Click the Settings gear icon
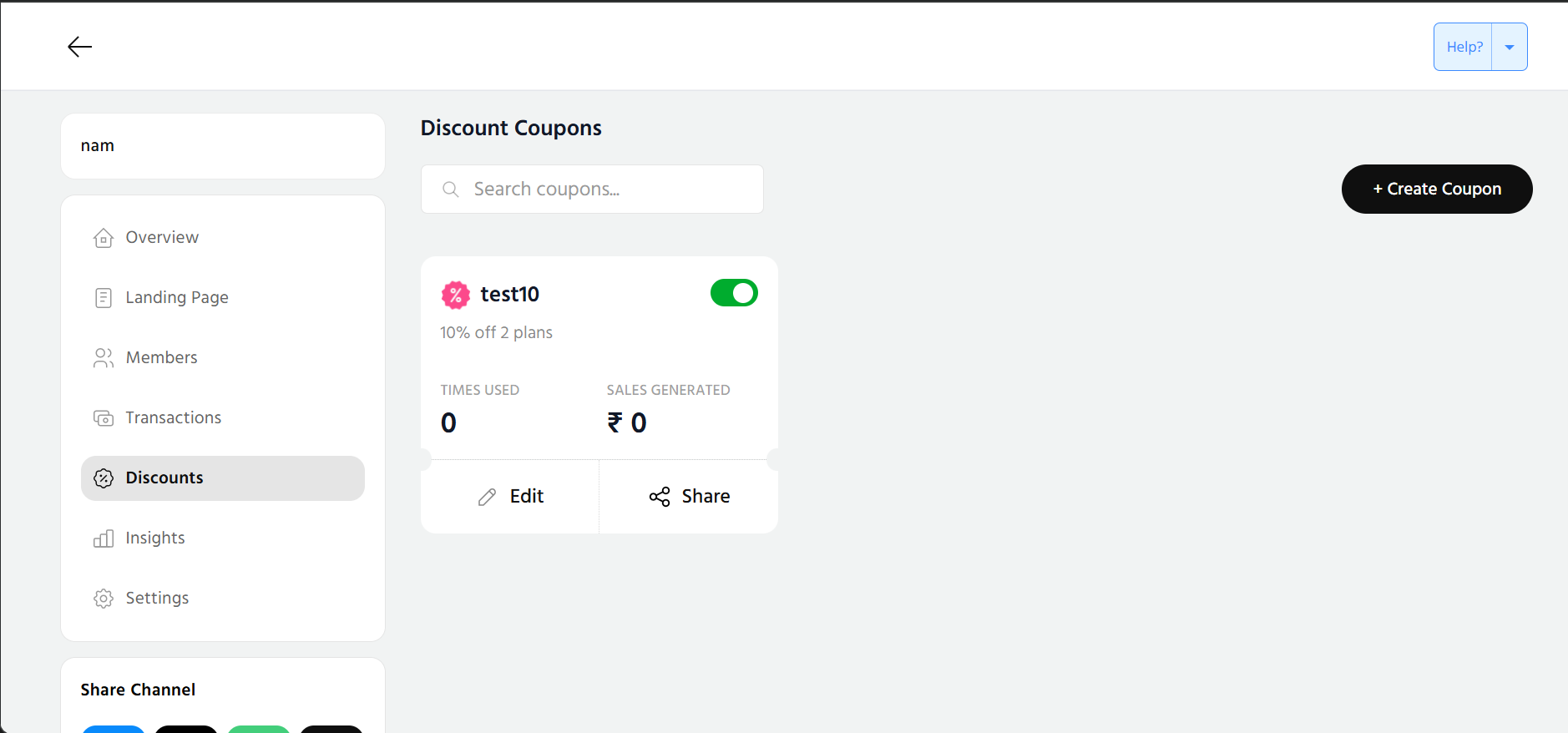This screenshot has height=733, width=1568. click(x=104, y=599)
